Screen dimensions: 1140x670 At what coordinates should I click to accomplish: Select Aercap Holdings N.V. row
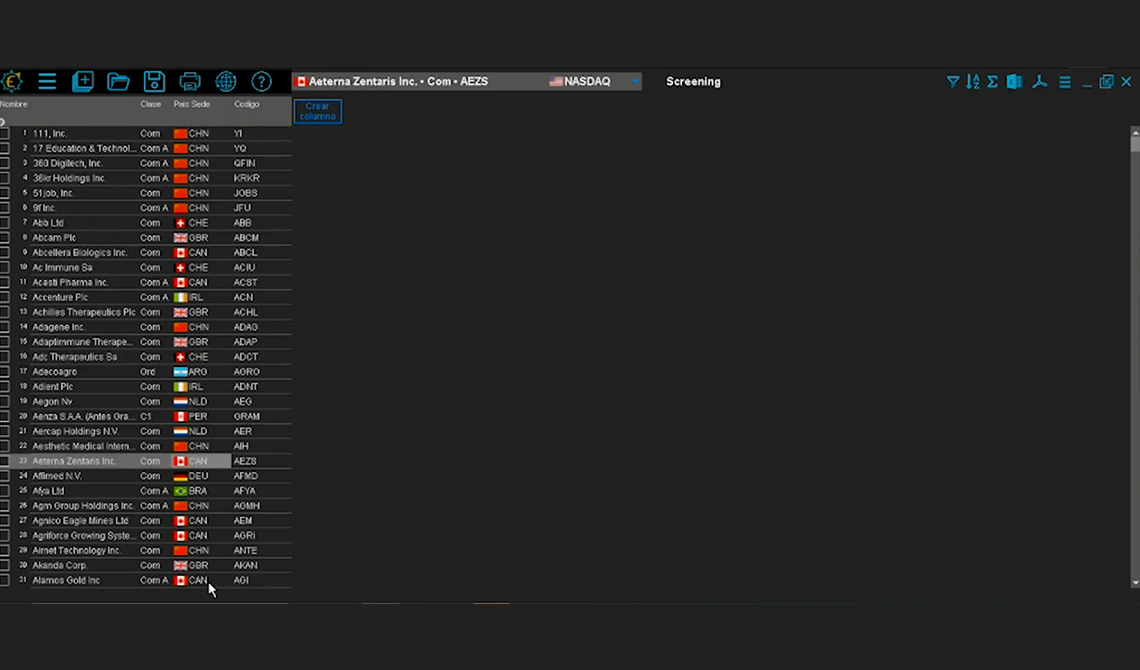click(x=76, y=432)
